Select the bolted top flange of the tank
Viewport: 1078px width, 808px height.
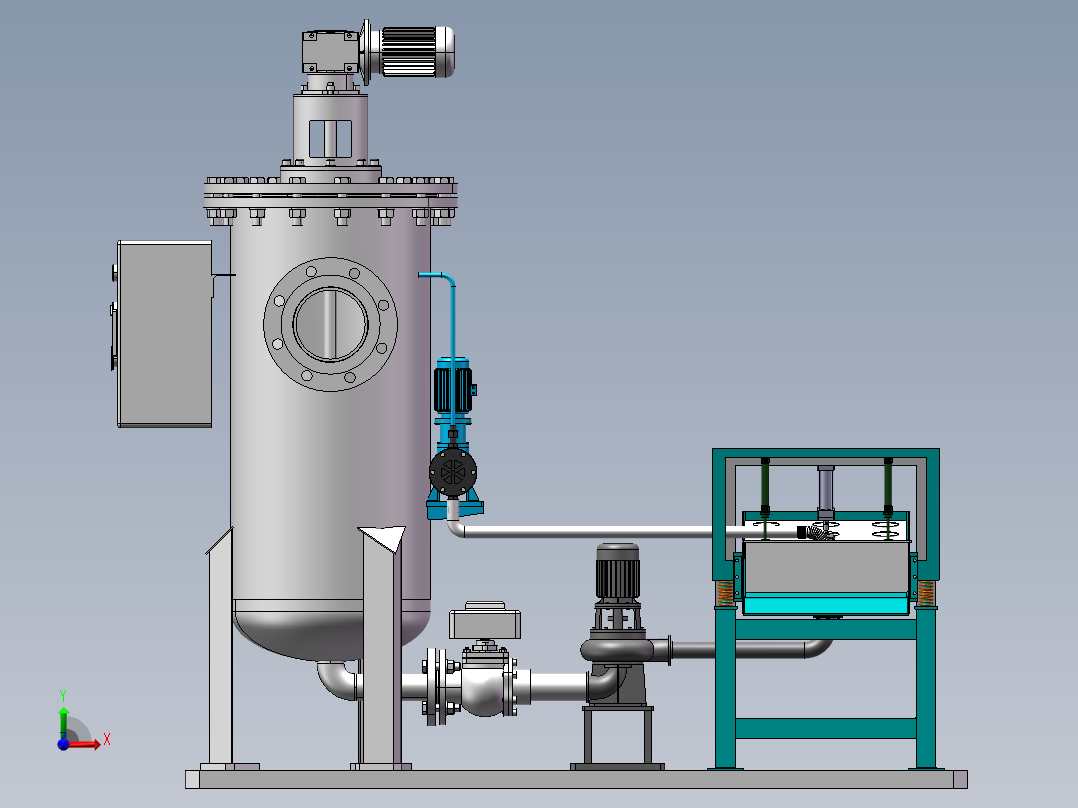[331, 196]
